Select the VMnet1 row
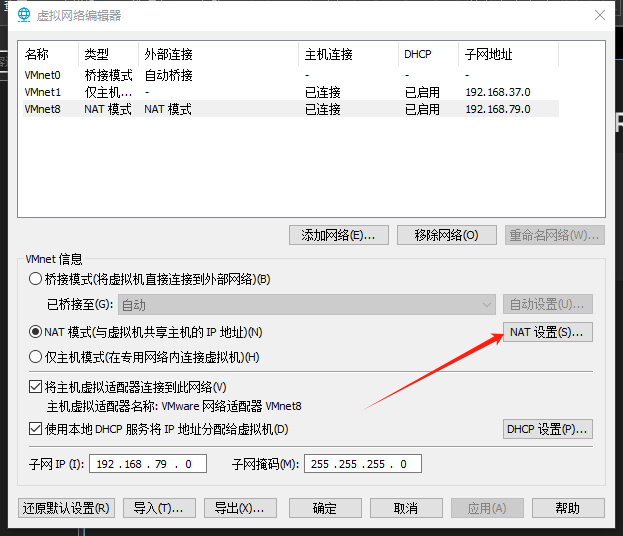 tap(291, 92)
